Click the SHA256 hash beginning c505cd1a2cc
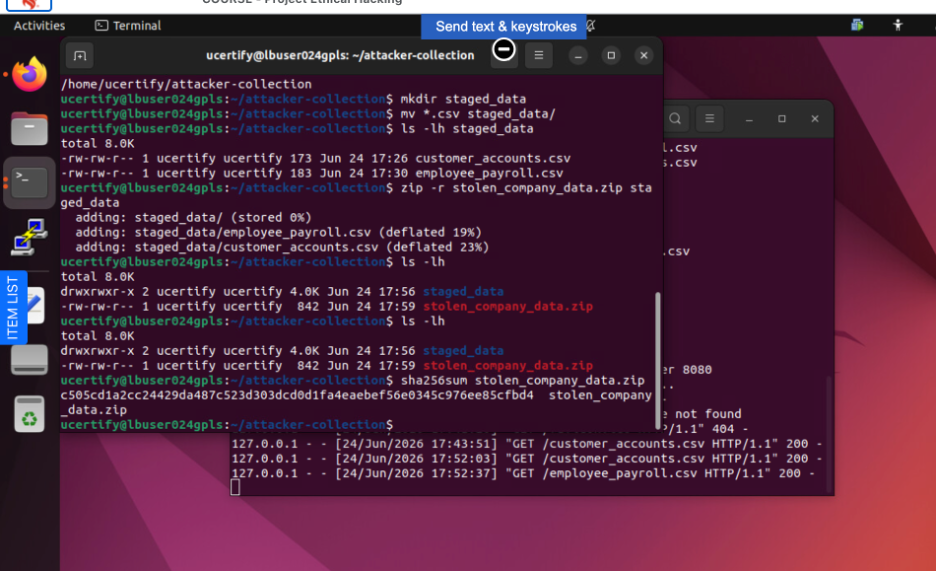Screen dimensions: 936x572 tap(297, 395)
